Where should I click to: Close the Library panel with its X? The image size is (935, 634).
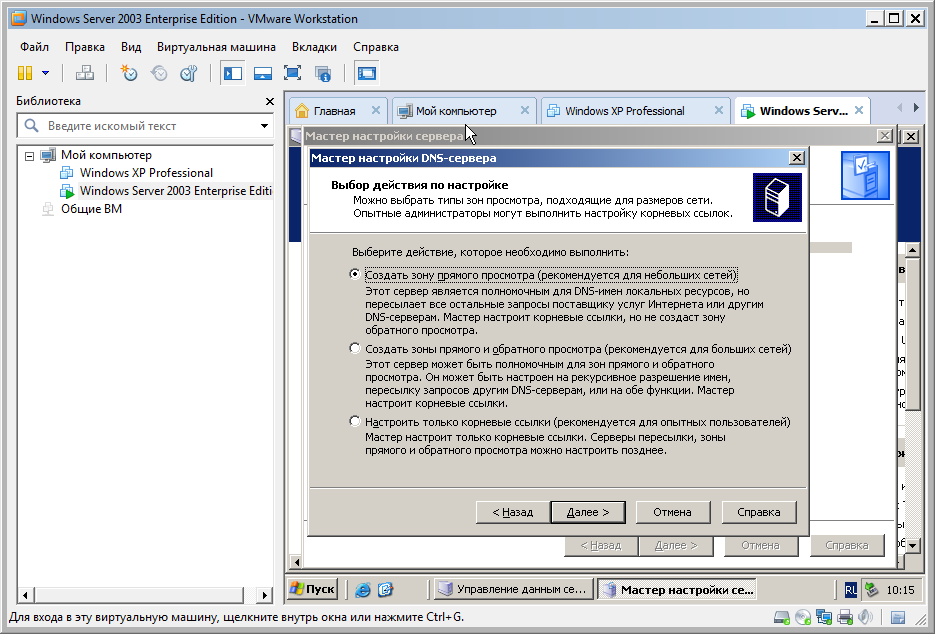[x=270, y=101]
